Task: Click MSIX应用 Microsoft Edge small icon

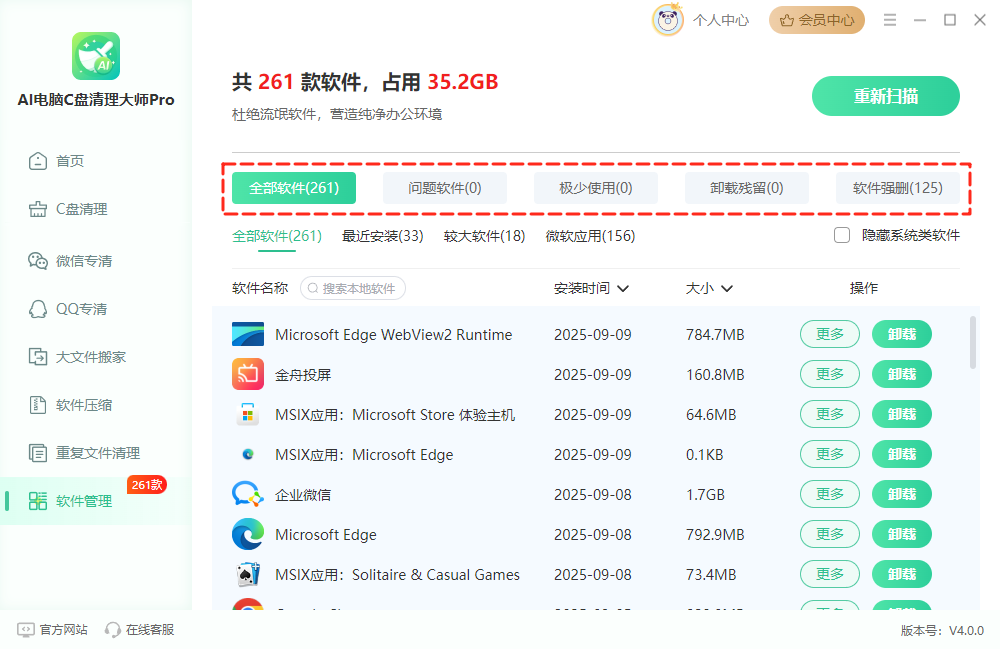Action: (248, 455)
